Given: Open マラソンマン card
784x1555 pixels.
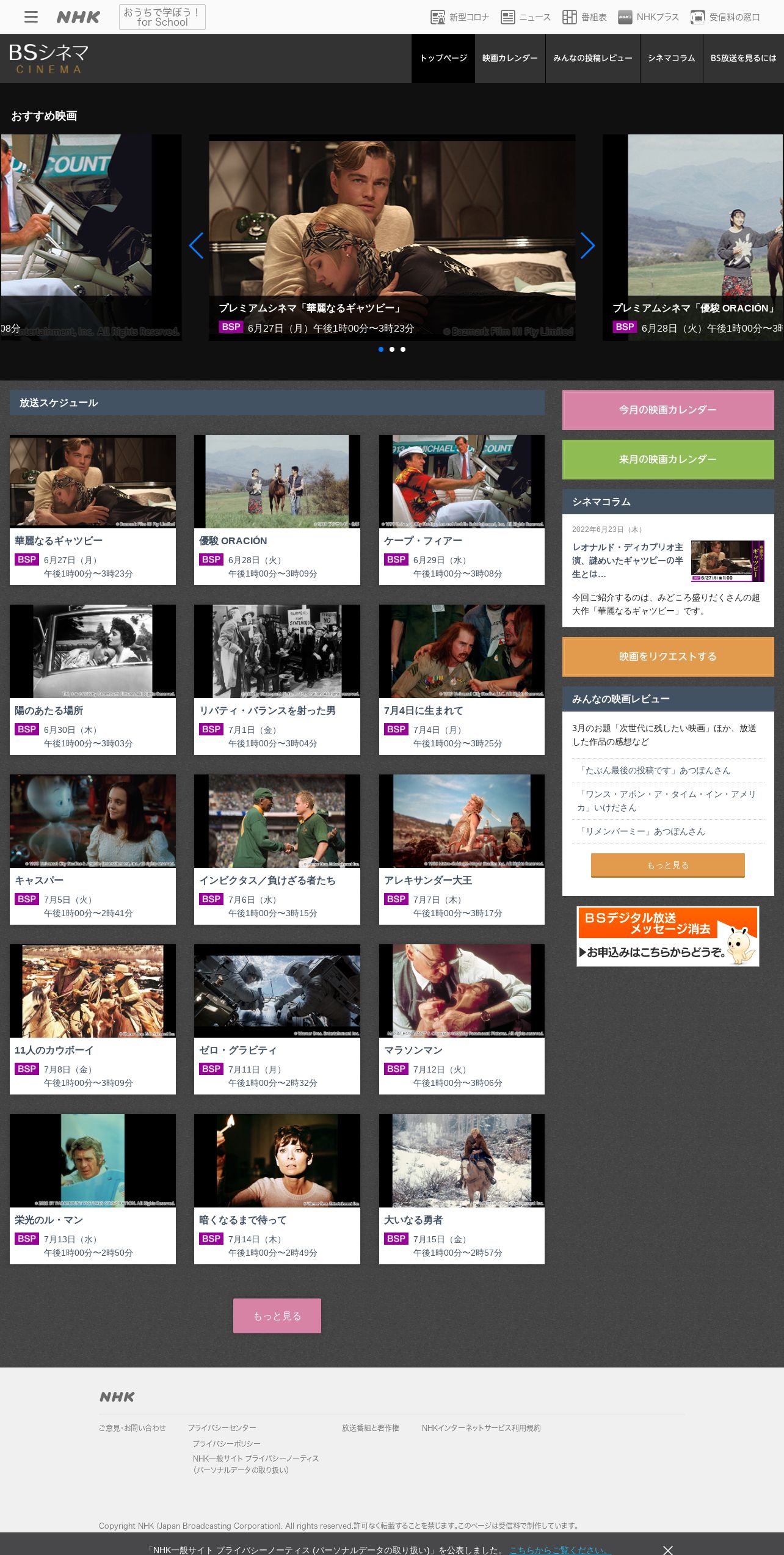Looking at the screenshot, I should [x=462, y=1019].
